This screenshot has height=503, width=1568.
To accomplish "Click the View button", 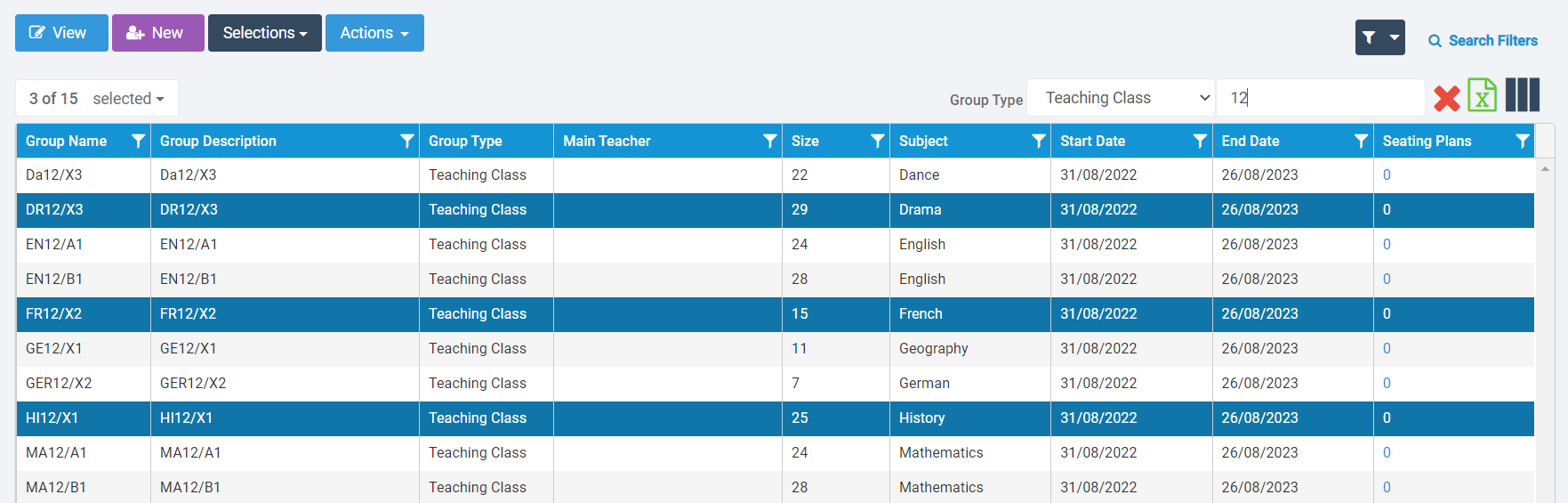I will point(61,33).
